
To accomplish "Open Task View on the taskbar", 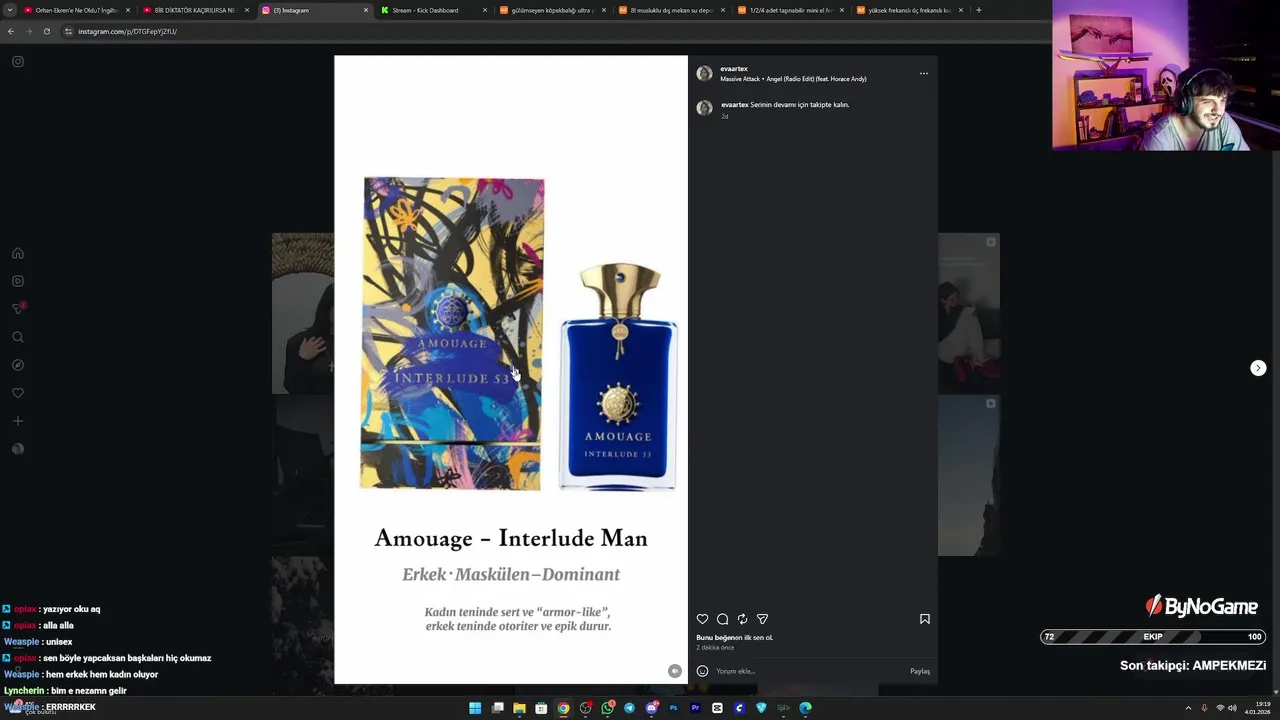I will coord(497,708).
